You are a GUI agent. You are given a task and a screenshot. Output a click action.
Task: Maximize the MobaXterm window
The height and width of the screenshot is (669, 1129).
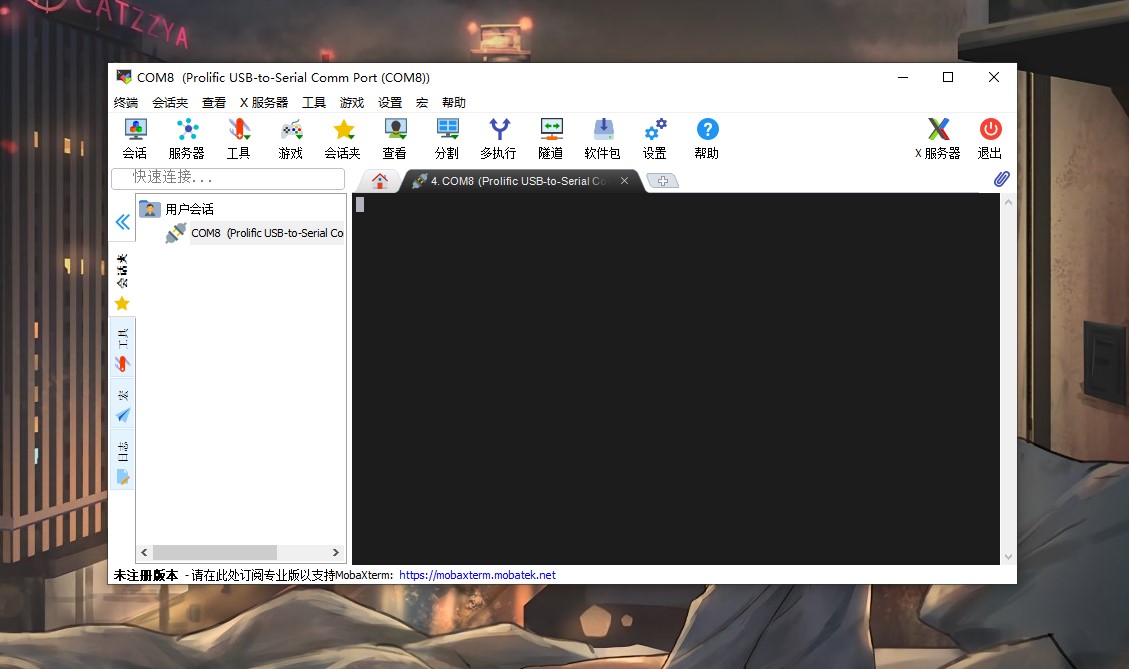pyautogui.click(x=948, y=77)
